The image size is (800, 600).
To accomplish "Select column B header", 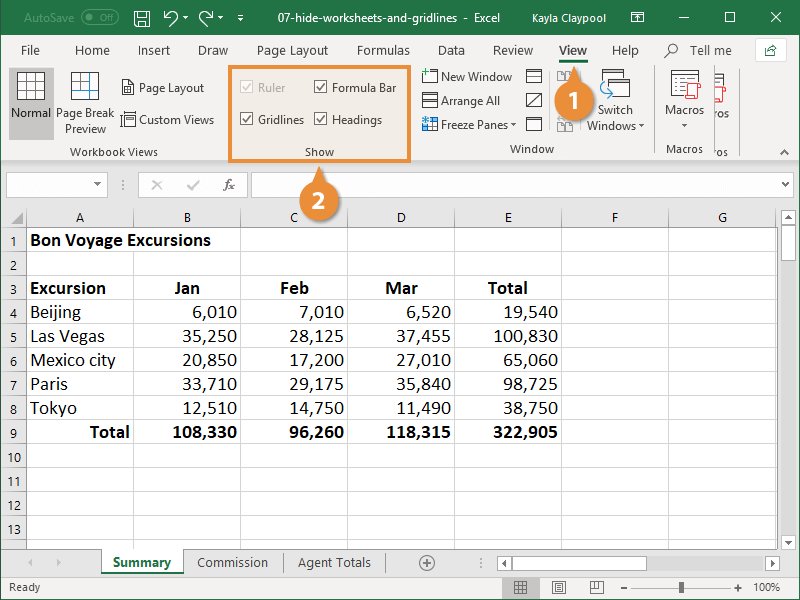I will point(187,218).
